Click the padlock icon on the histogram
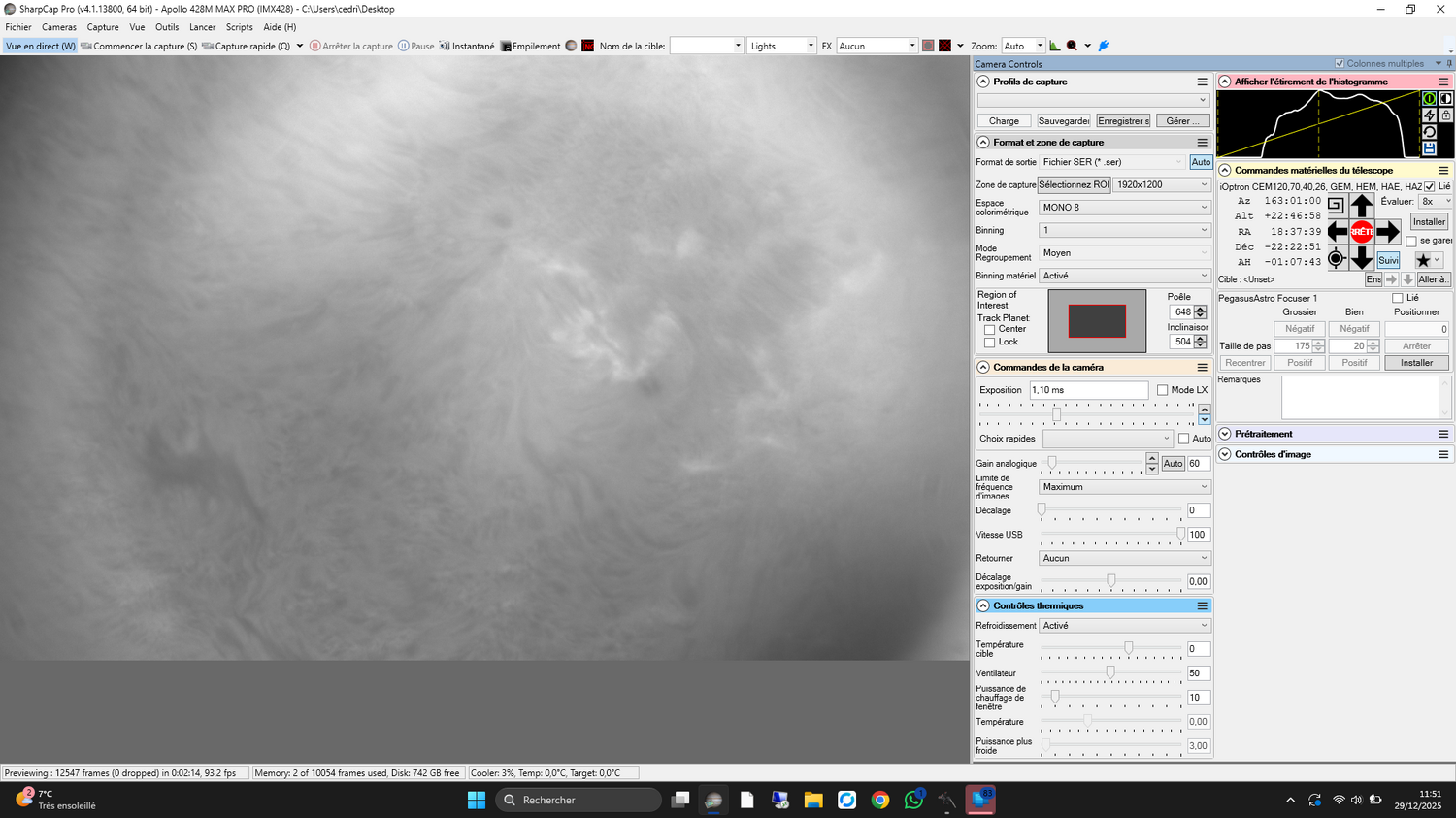The height and width of the screenshot is (818, 1456). [1446, 115]
